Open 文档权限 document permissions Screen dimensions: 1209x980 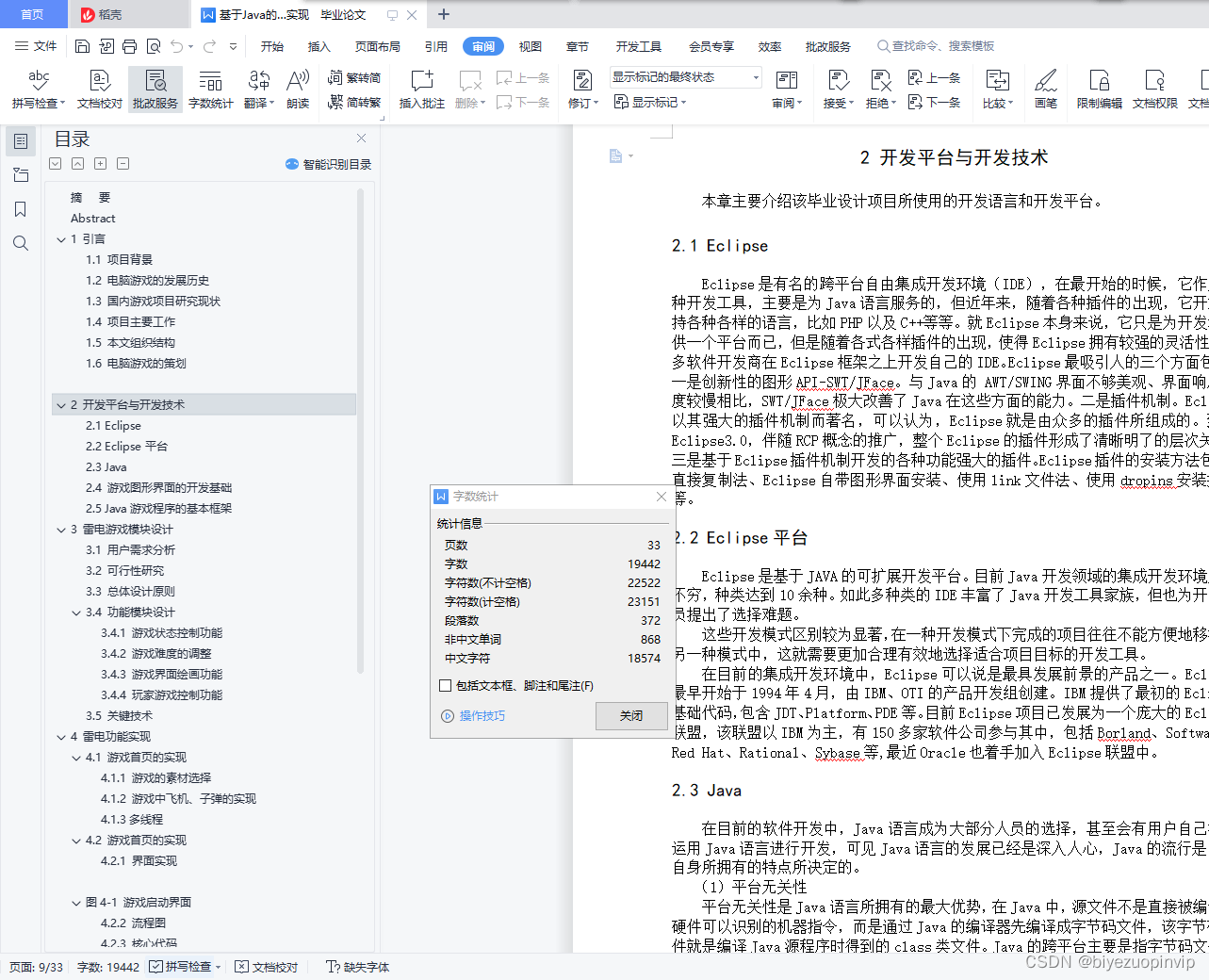coord(1155,90)
